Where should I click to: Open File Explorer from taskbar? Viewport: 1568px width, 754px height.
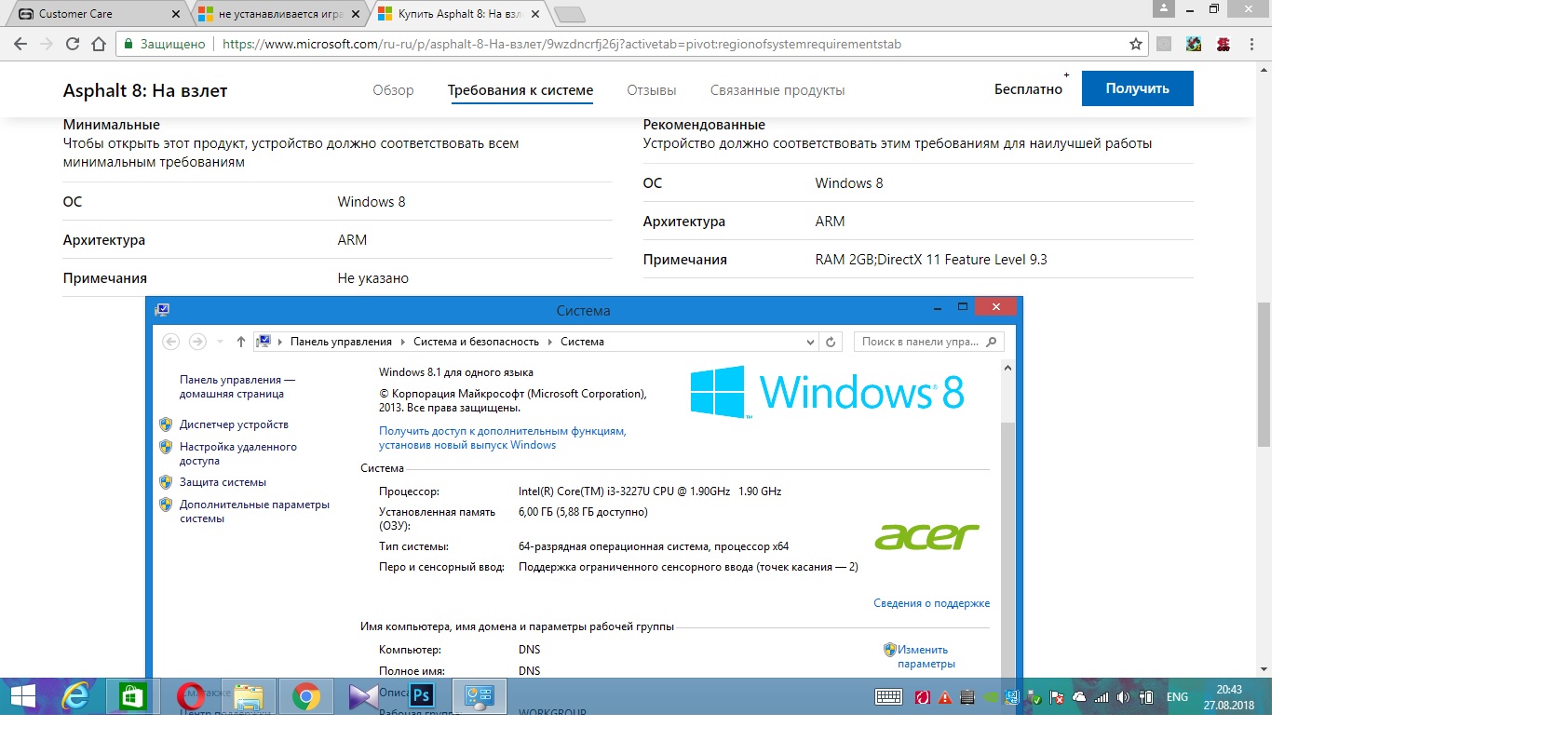(249, 696)
